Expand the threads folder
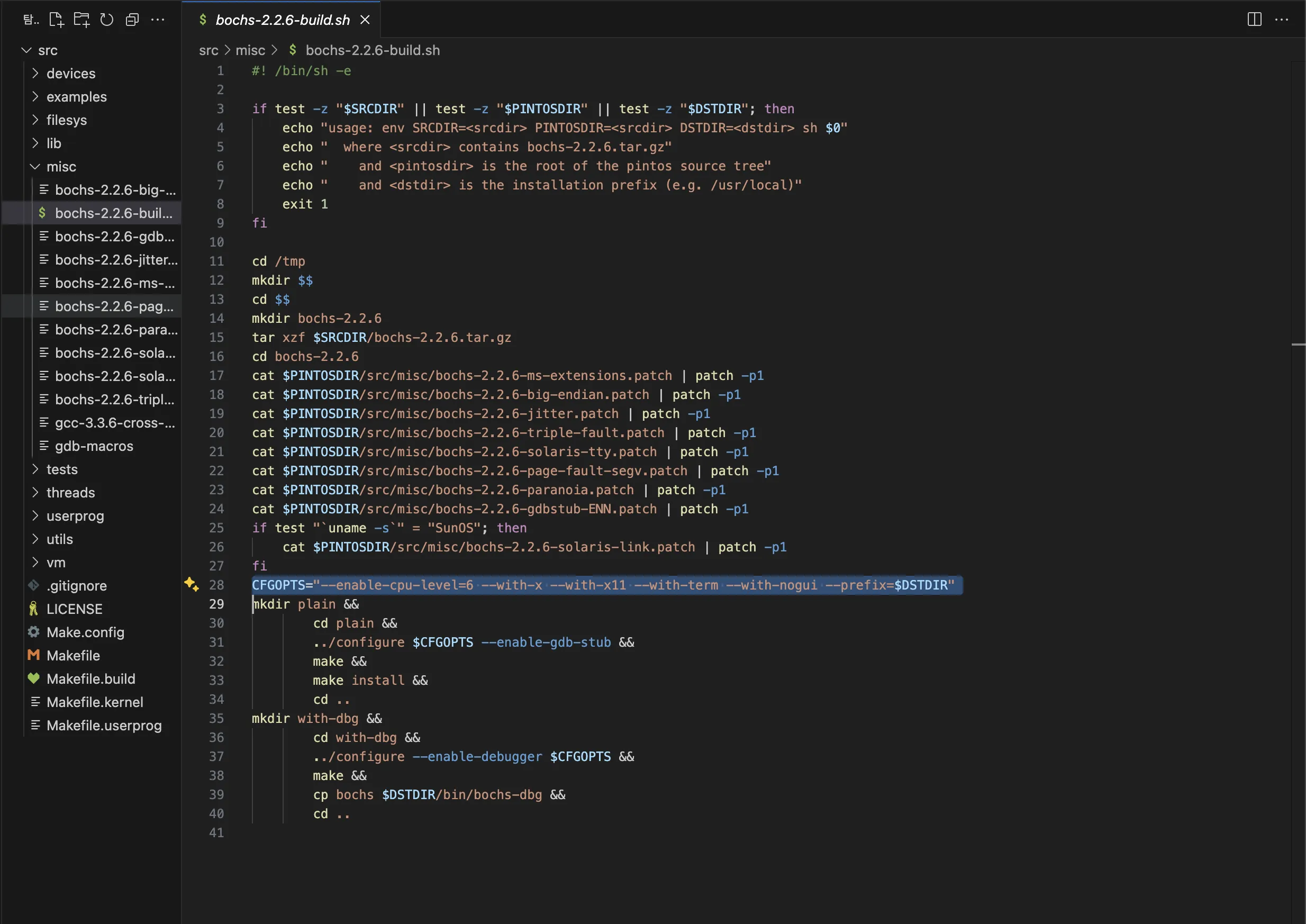The image size is (1306, 924). click(70, 493)
